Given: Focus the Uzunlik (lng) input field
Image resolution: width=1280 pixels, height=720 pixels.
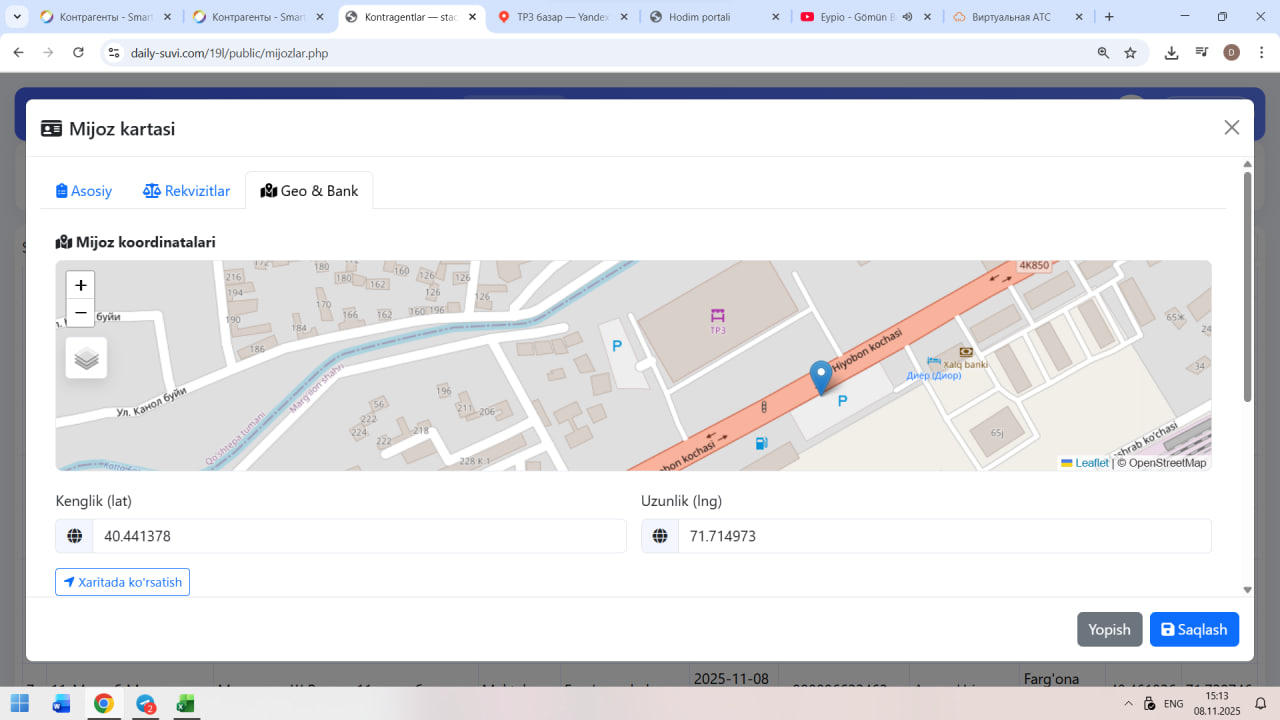Looking at the screenshot, I should (x=943, y=536).
